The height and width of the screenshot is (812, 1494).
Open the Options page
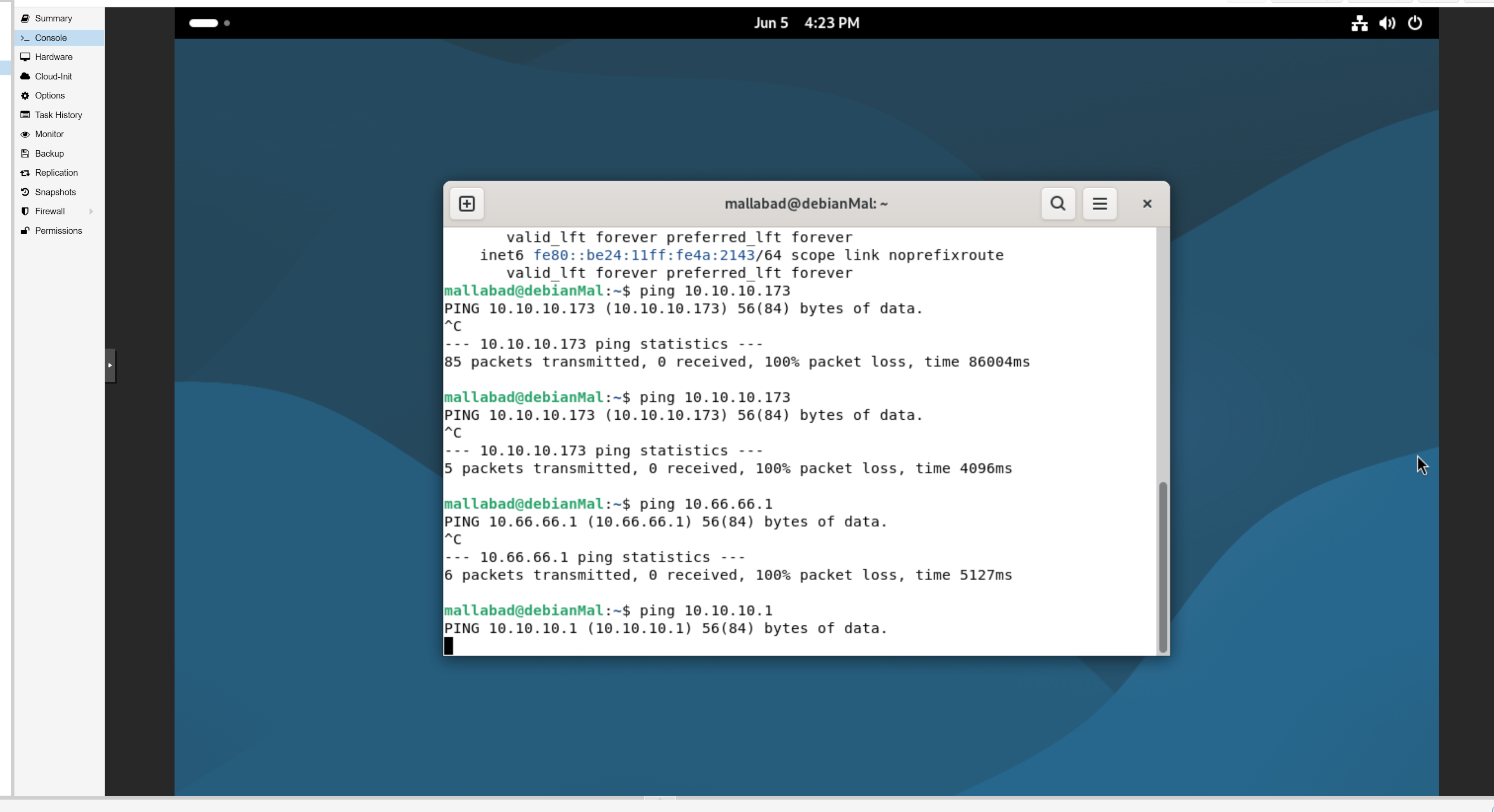click(59, 96)
